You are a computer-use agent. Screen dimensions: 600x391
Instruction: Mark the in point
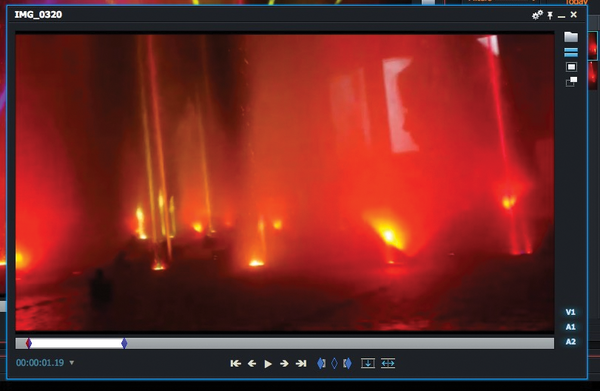pos(321,363)
